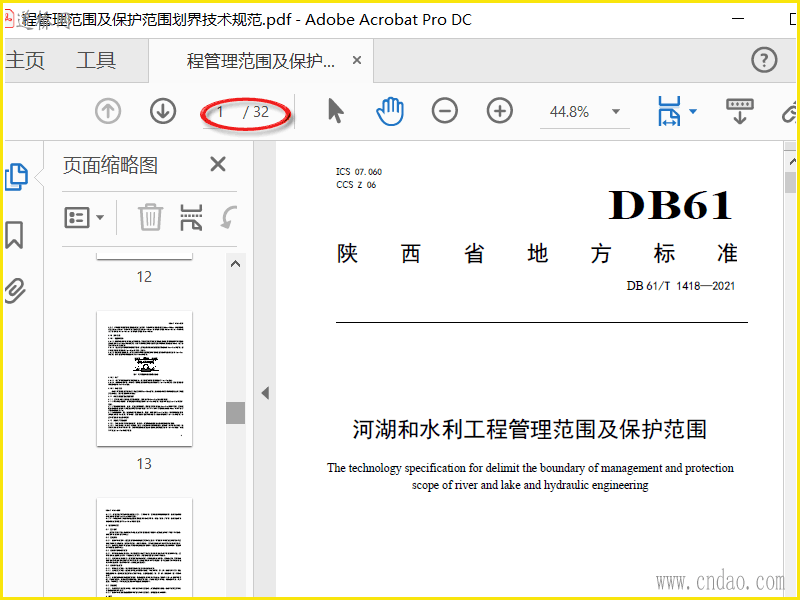Switch to the 工具 tab
800x600 pixels.
click(96, 60)
